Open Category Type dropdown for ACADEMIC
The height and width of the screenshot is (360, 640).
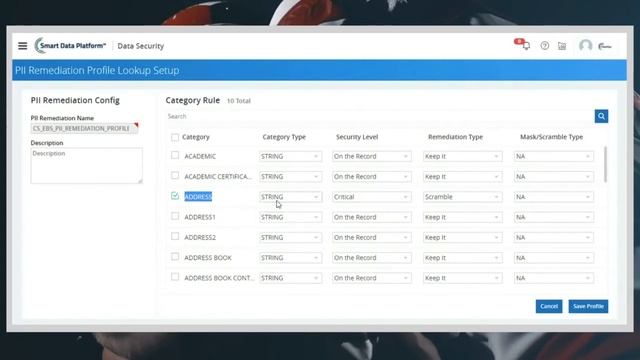point(290,156)
